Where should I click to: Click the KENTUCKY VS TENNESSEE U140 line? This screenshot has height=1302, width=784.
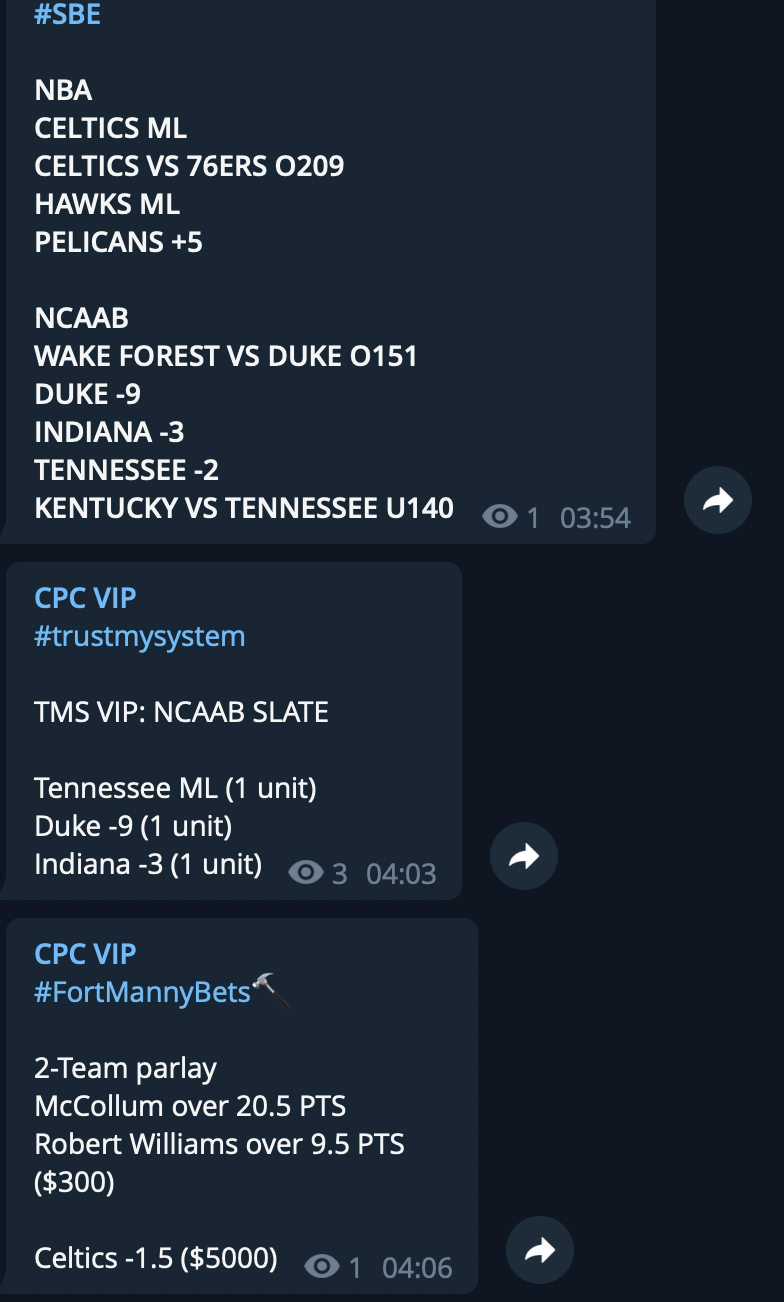coord(244,508)
